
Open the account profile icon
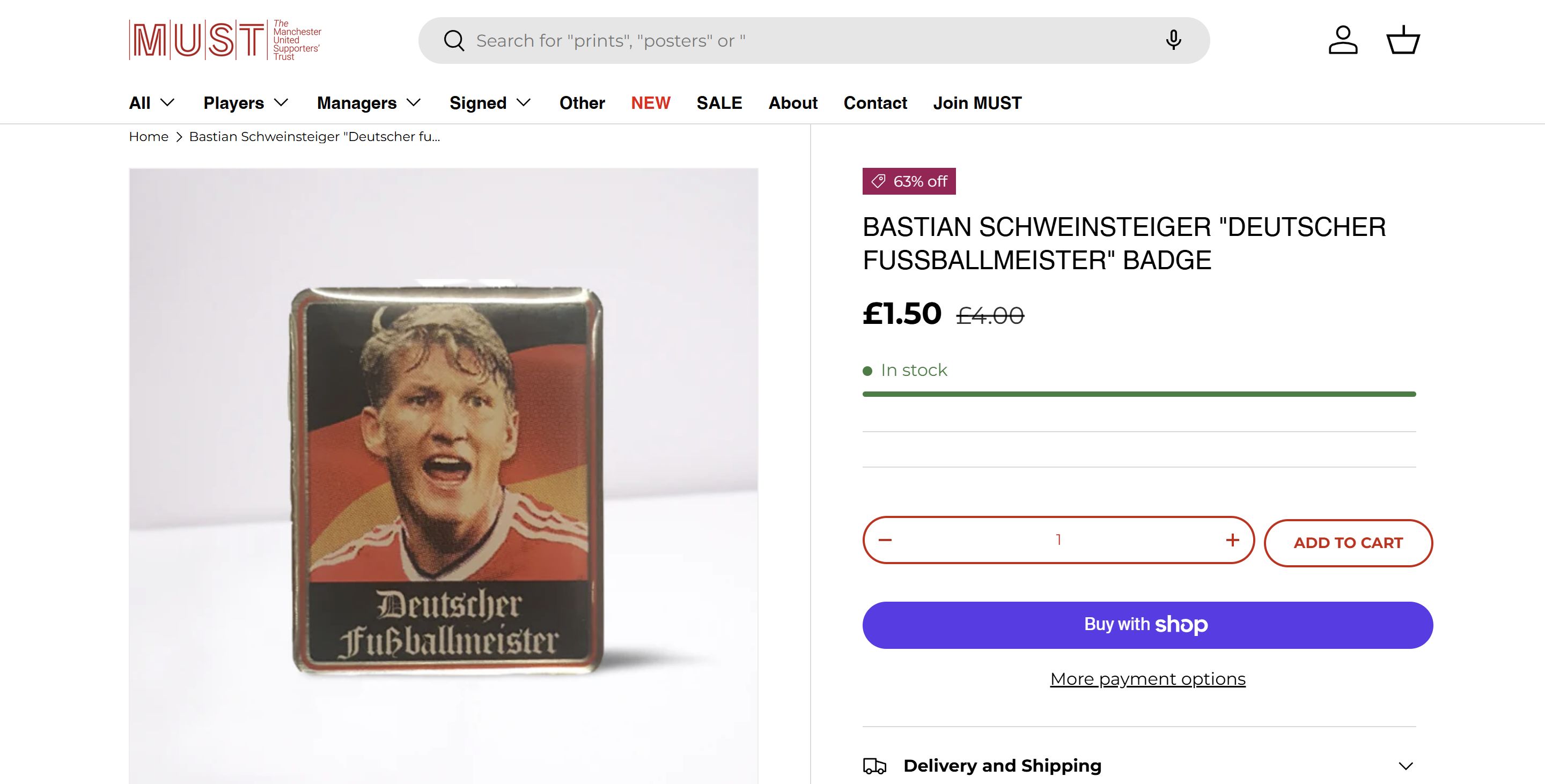tap(1343, 40)
